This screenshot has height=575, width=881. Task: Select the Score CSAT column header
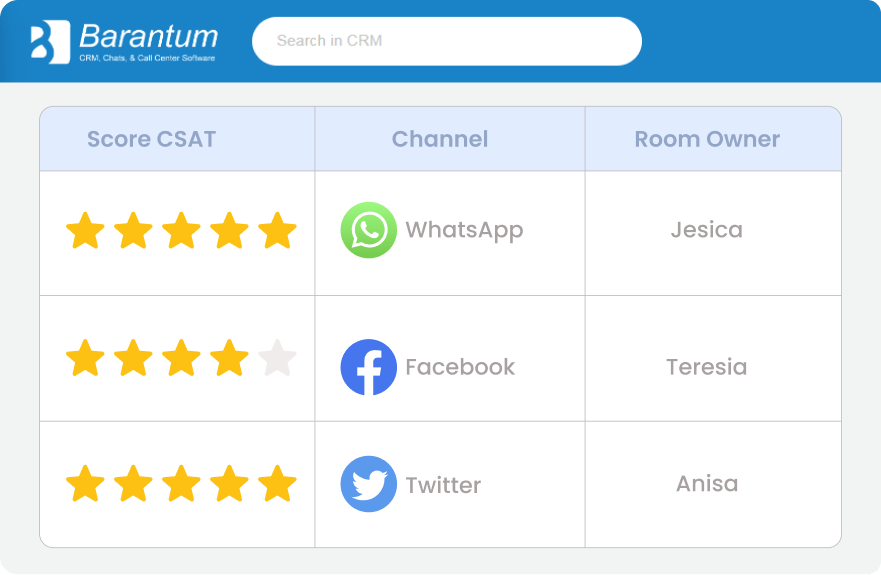[x=152, y=139]
